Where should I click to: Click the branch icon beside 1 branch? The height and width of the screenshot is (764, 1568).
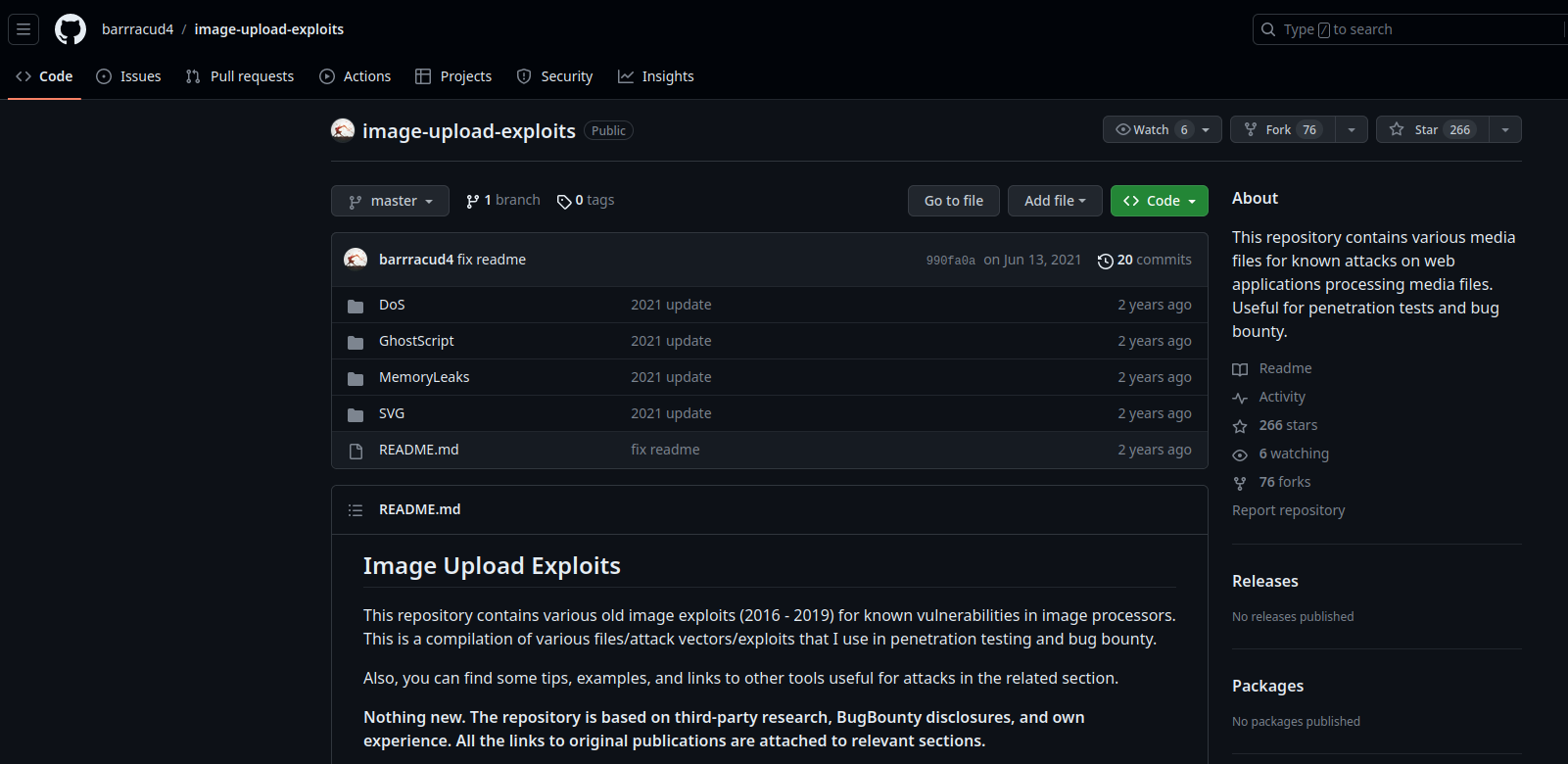[x=473, y=201]
